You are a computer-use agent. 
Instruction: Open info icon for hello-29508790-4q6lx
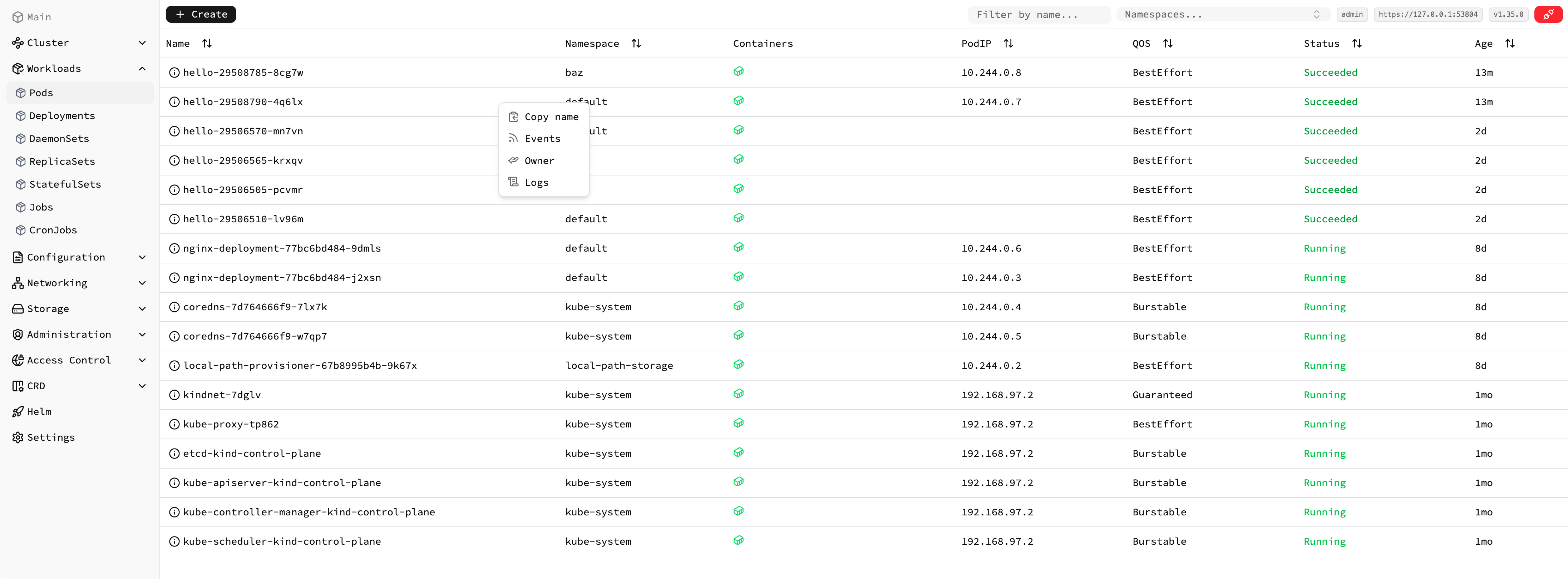click(x=174, y=102)
